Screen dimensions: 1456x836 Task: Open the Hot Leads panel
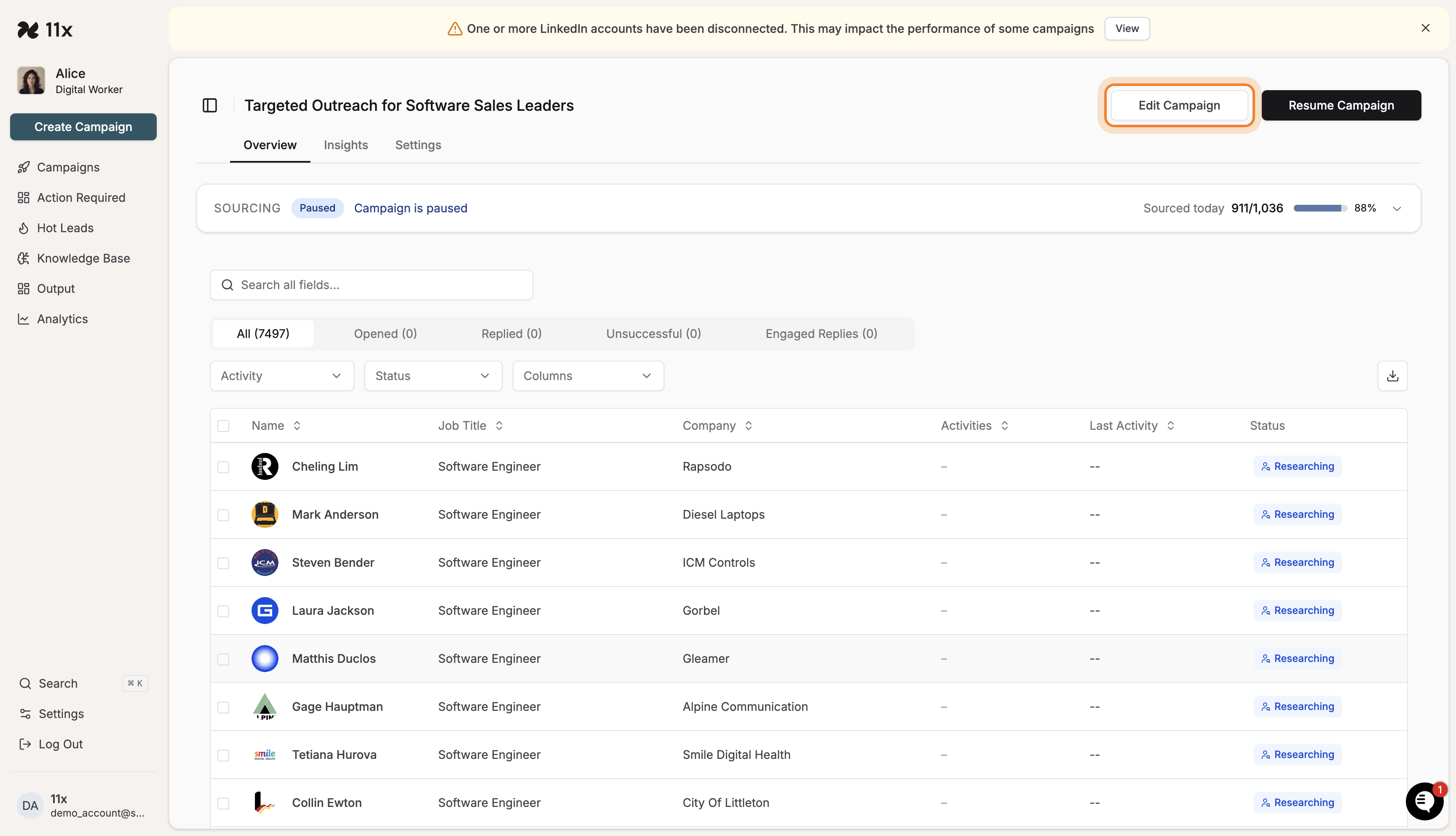[x=65, y=228]
